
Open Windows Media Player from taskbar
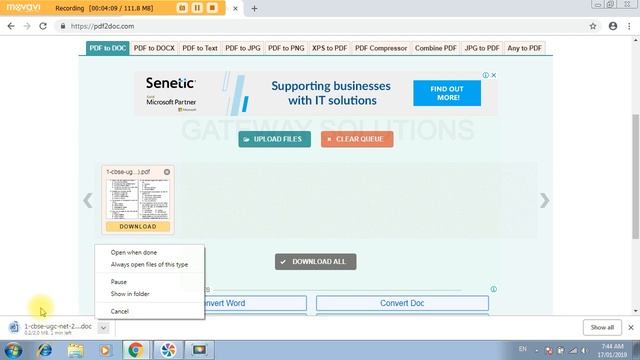point(105,350)
